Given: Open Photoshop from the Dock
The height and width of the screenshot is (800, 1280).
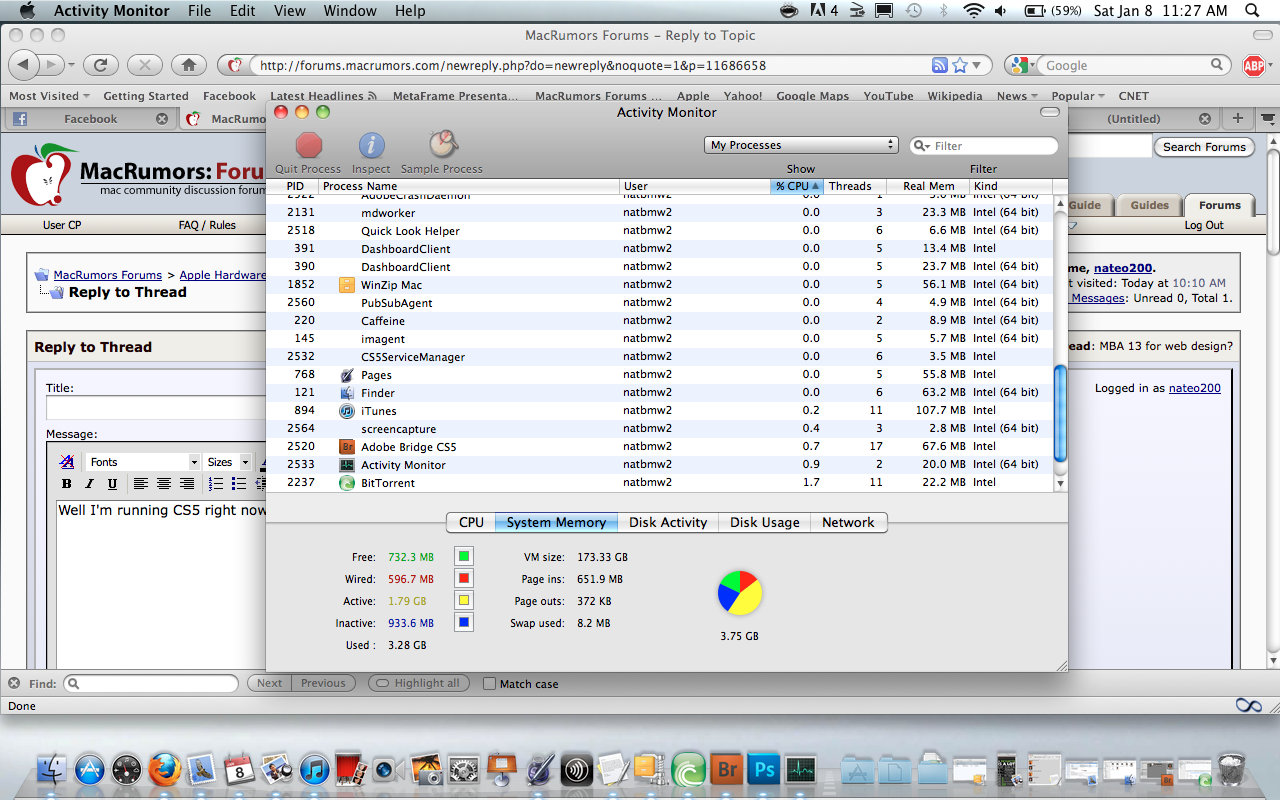Looking at the screenshot, I should [765, 769].
